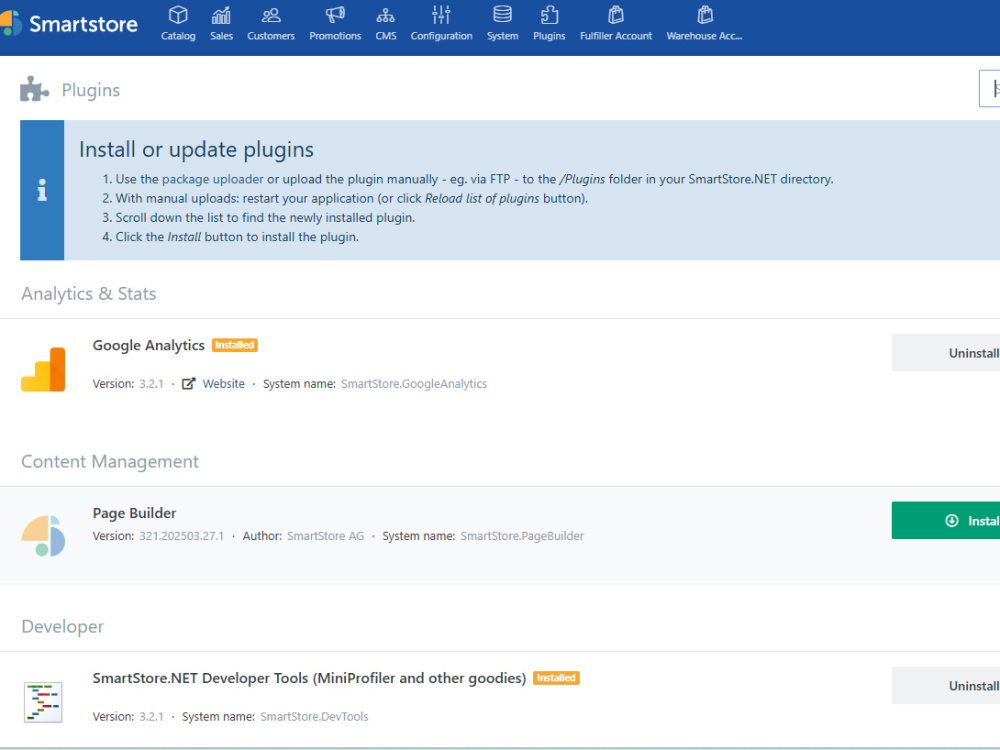Image resolution: width=1000 pixels, height=750 pixels.
Task: Open the Promotions menu
Action: pyautogui.click(x=335, y=24)
